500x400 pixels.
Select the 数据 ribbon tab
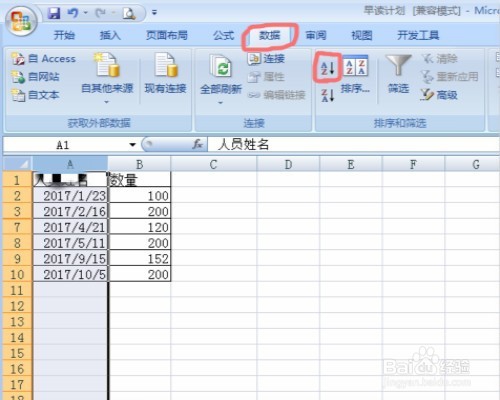point(270,35)
